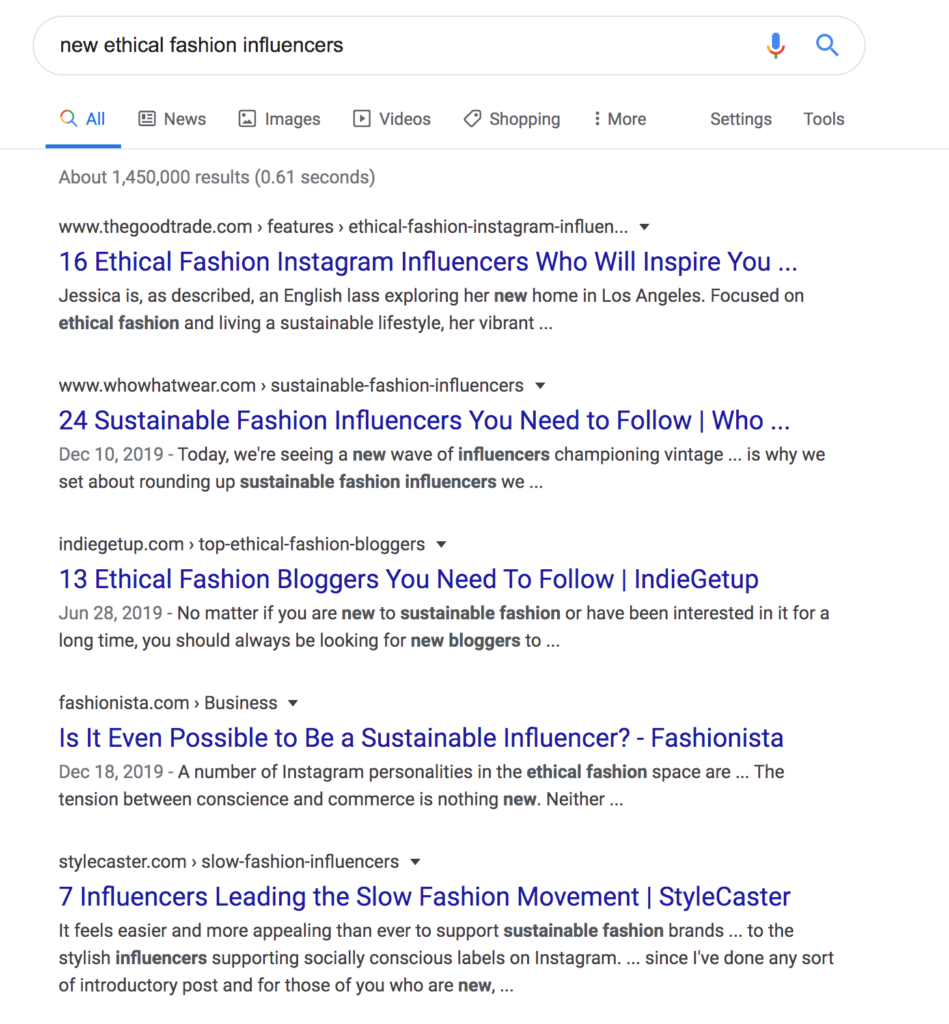Click the magnifying glass search icon
This screenshot has width=949, height=1024.
point(827,44)
